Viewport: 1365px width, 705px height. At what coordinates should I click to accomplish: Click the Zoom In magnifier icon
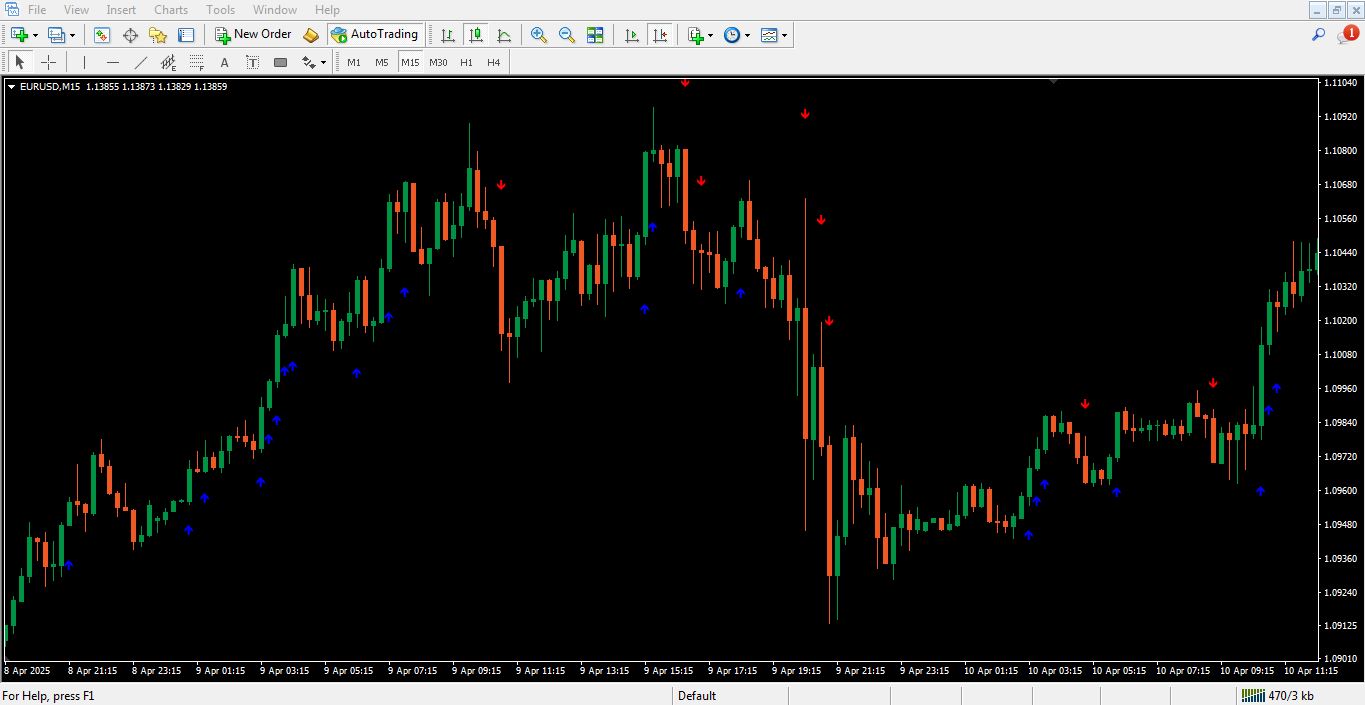[x=539, y=35]
